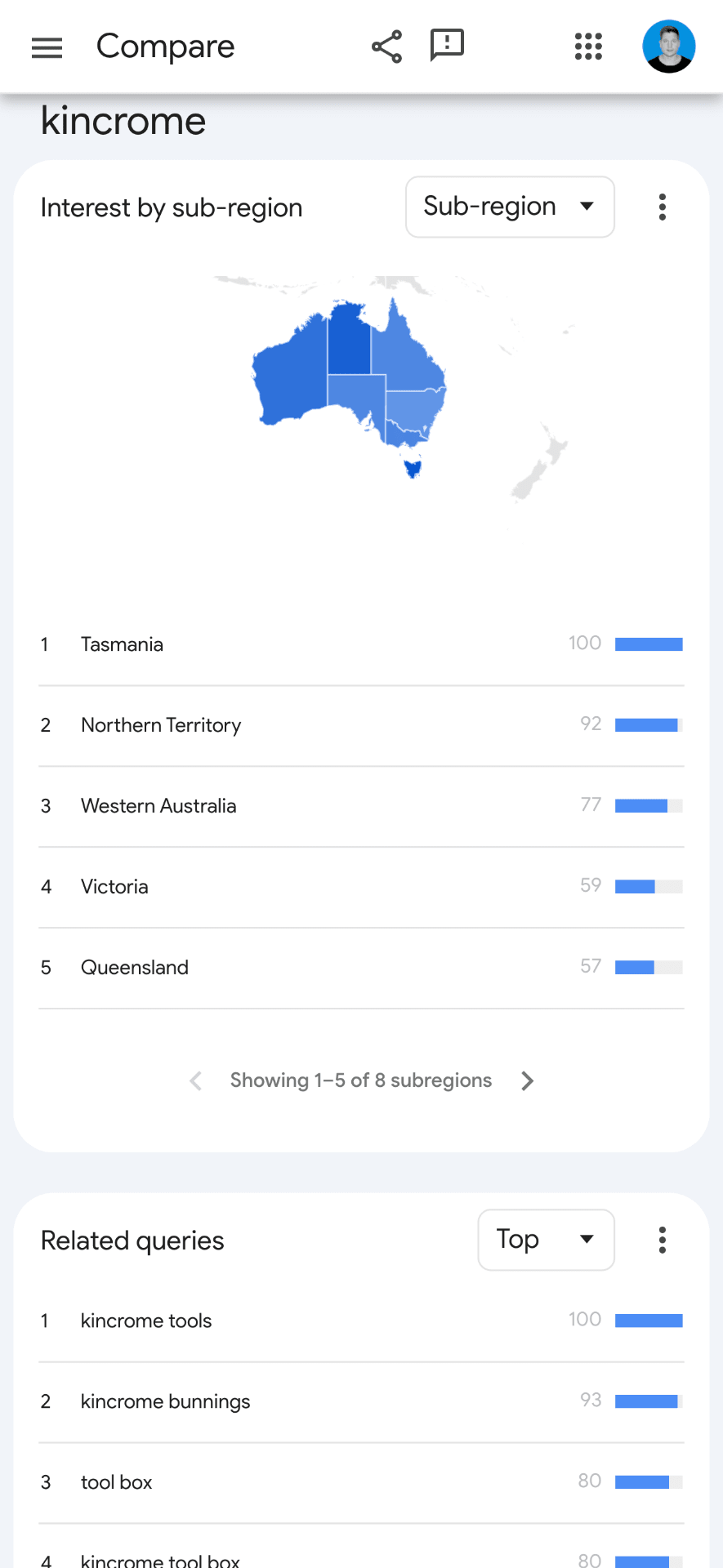Go to previous page of subregions
The height and width of the screenshot is (1568, 723).
point(195,1080)
